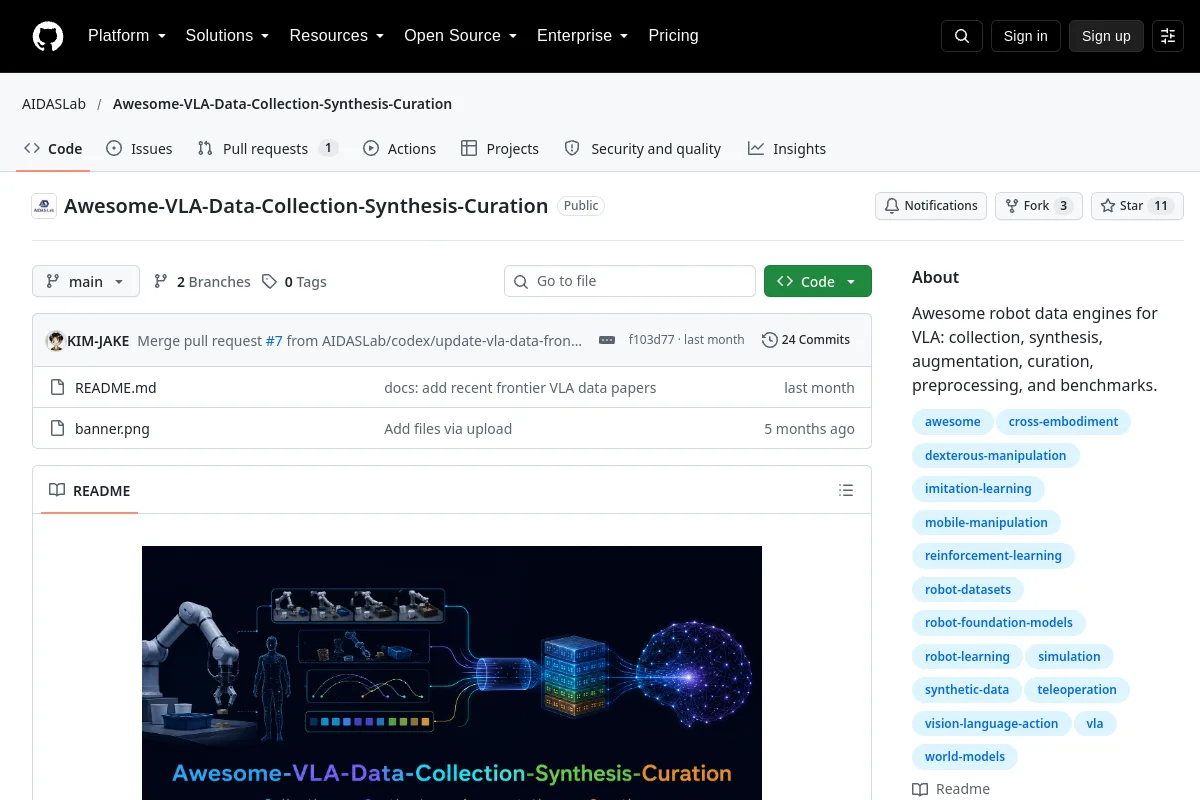Open the repository name breadcrumb link
This screenshot has height=800, width=1200.
[x=282, y=104]
